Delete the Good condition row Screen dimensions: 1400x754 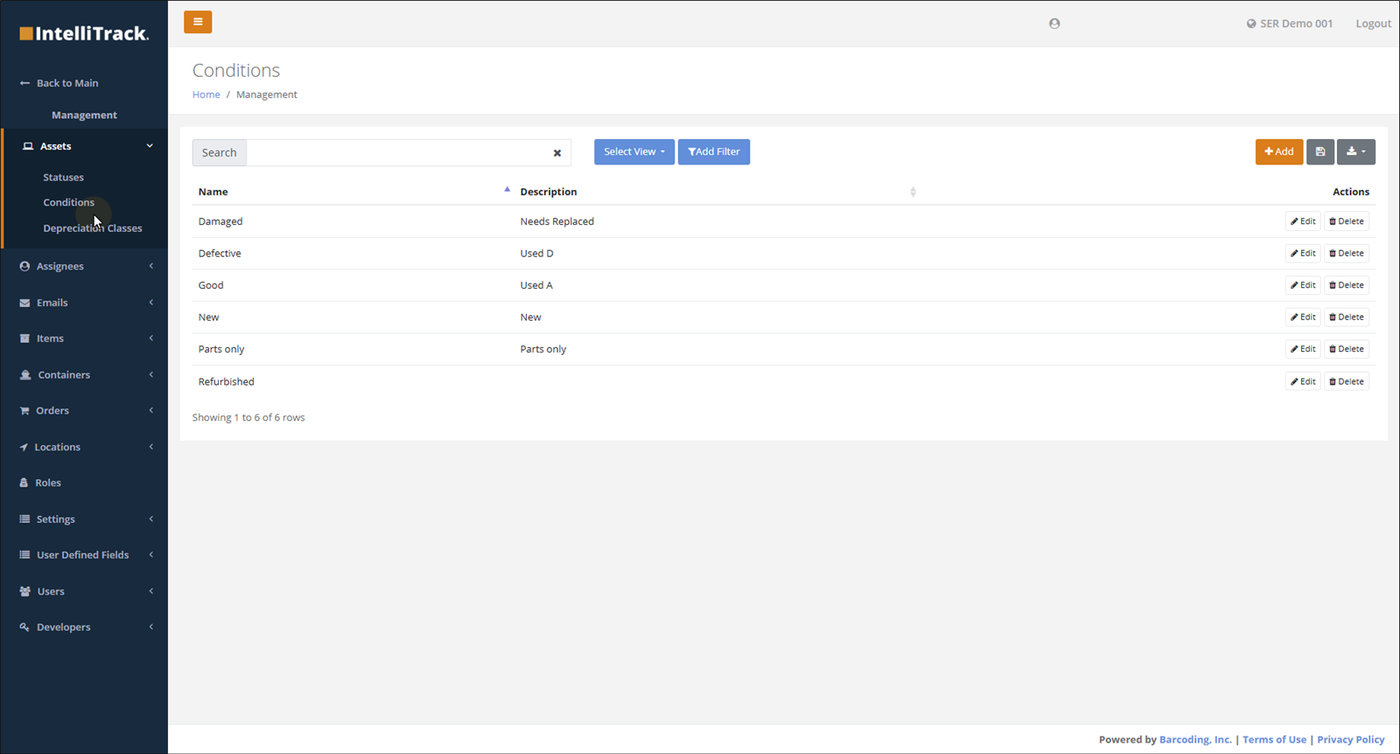pyautogui.click(x=1347, y=285)
